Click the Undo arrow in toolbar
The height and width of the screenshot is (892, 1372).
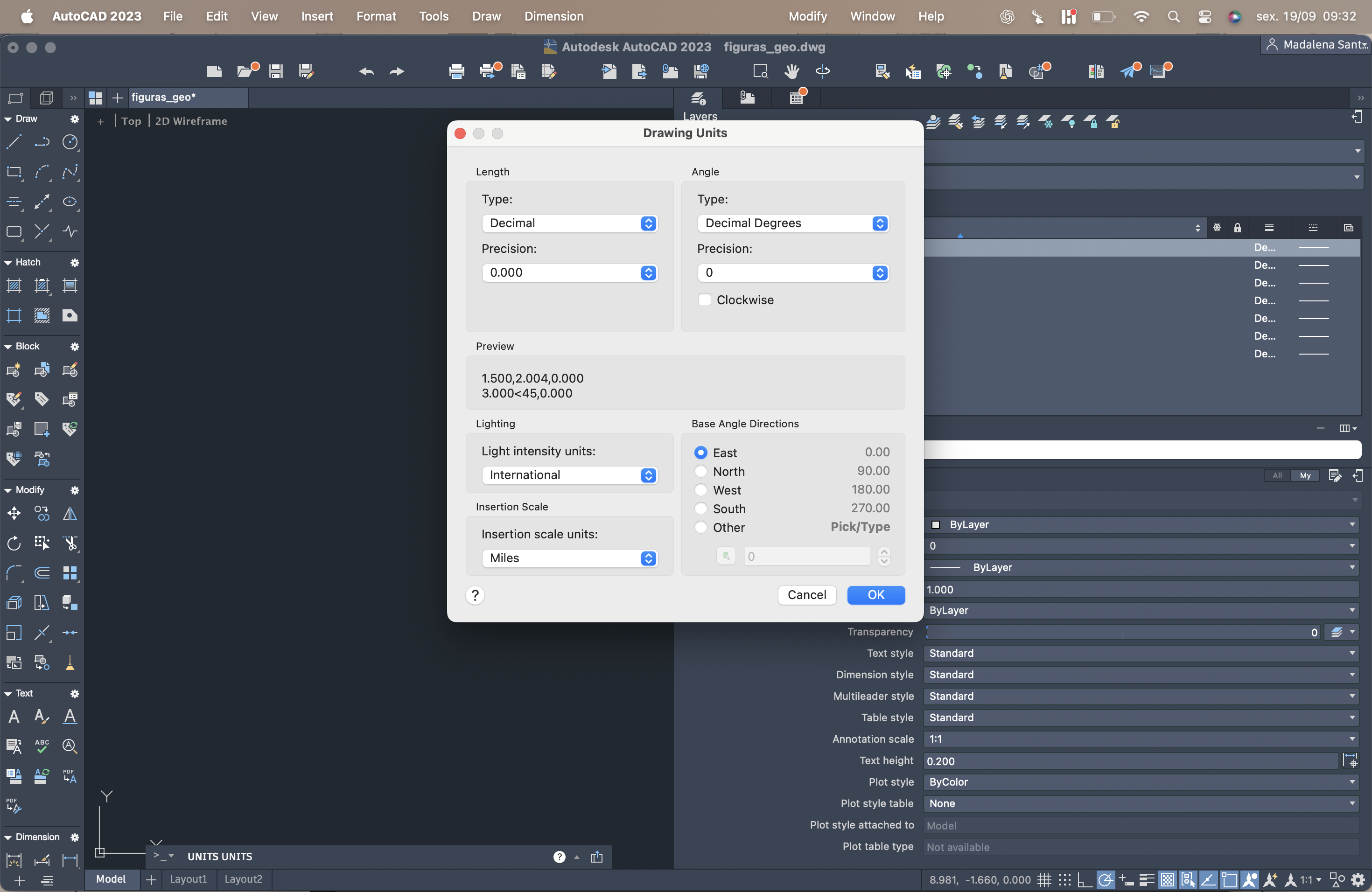tap(367, 71)
